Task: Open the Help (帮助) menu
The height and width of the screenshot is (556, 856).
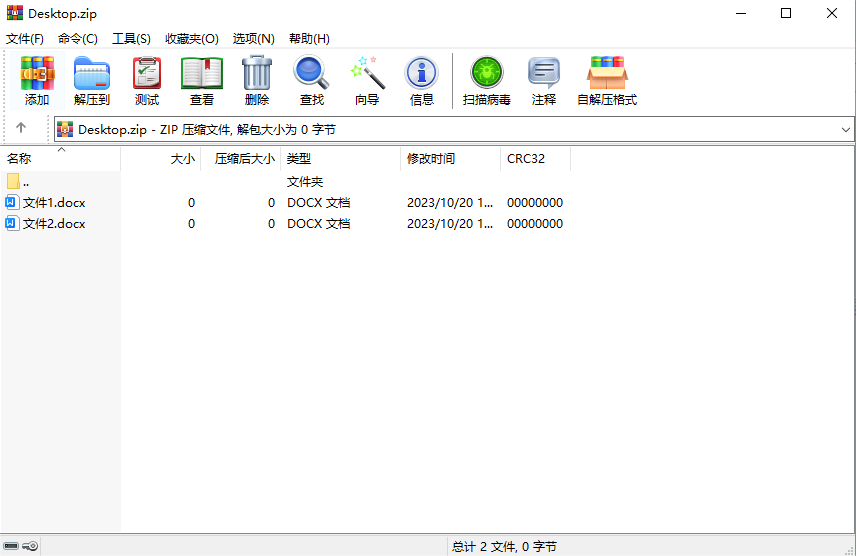Action: coord(309,39)
